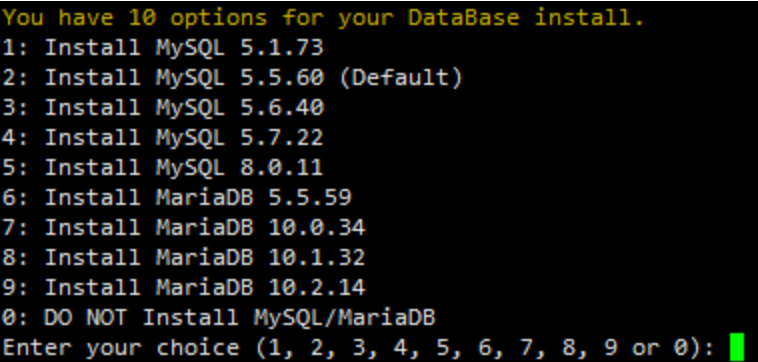
Task: Select the 'Install MariaDB 10.1.32' line
Action: pos(184,258)
